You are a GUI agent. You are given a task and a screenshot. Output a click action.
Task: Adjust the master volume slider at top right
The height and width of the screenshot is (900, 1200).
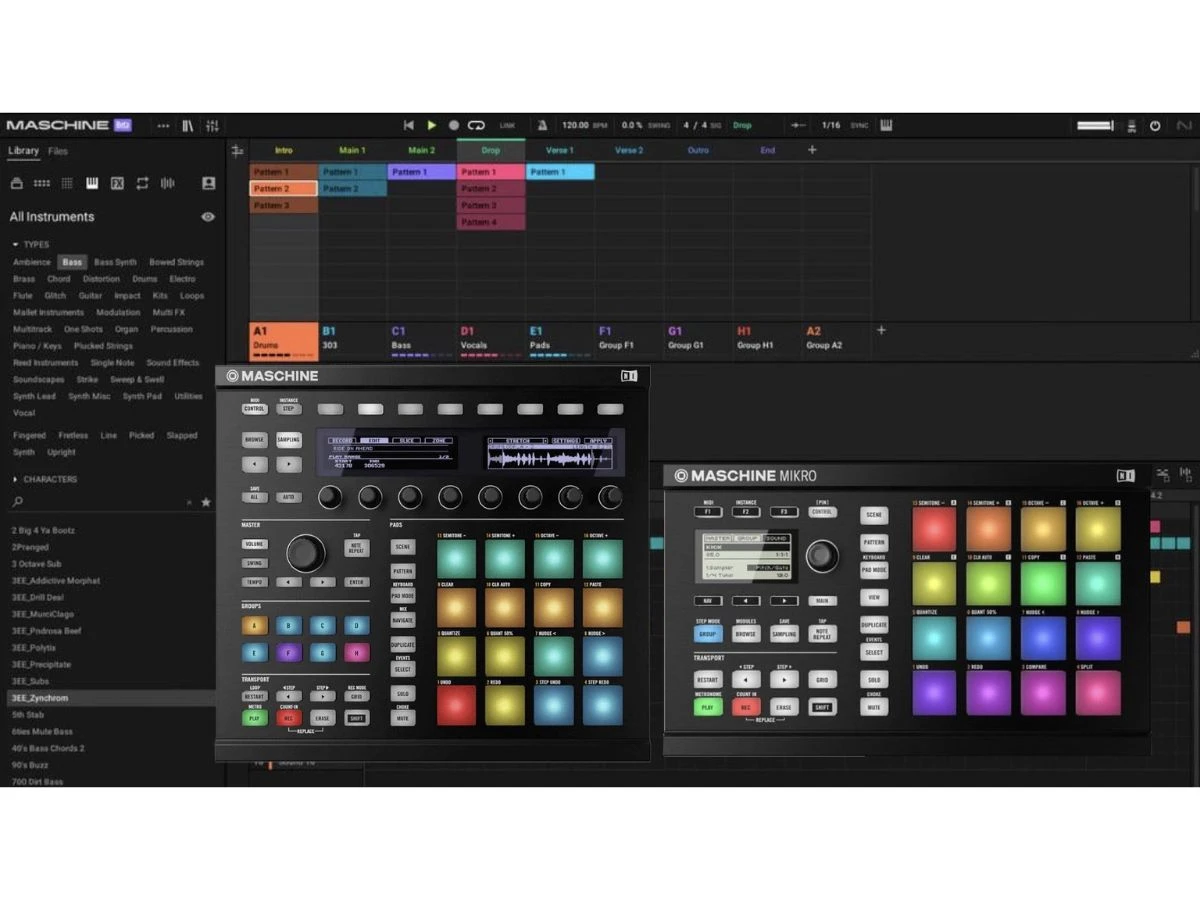[1093, 125]
